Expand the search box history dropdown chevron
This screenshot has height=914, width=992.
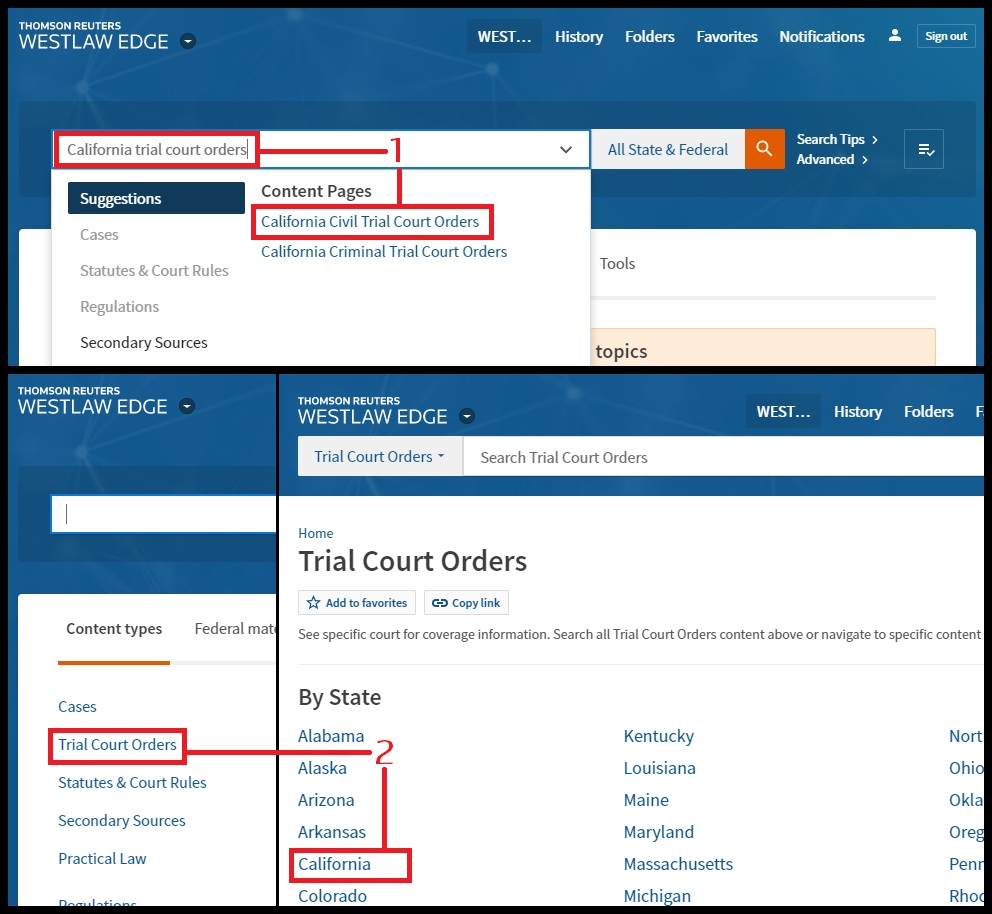click(566, 150)
